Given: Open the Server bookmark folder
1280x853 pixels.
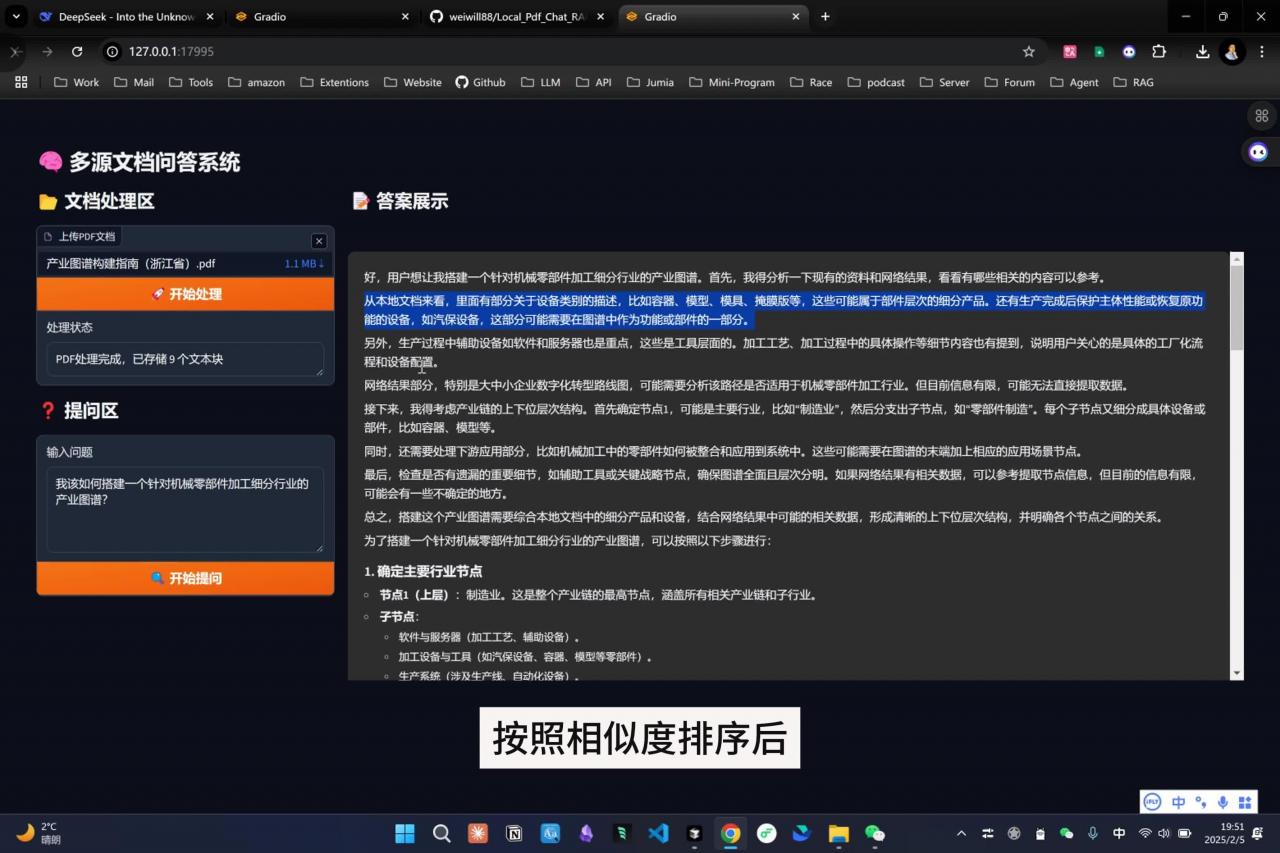Looking at the screenshot, I should coord(944,82).
